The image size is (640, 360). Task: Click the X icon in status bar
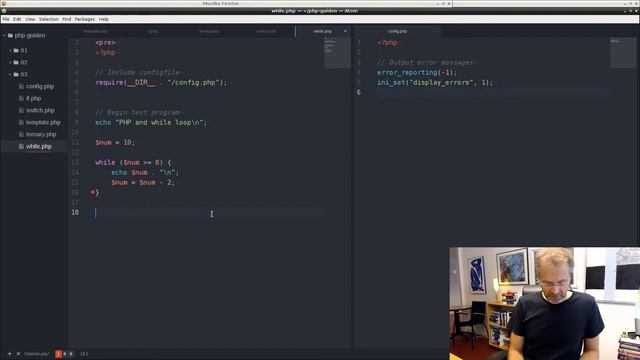click(18, 354)
